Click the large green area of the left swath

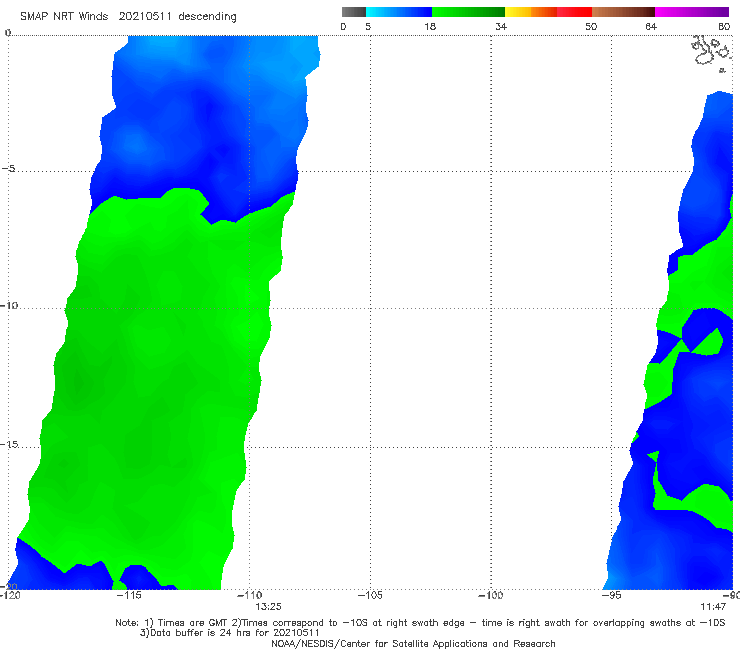click(156, 387)
